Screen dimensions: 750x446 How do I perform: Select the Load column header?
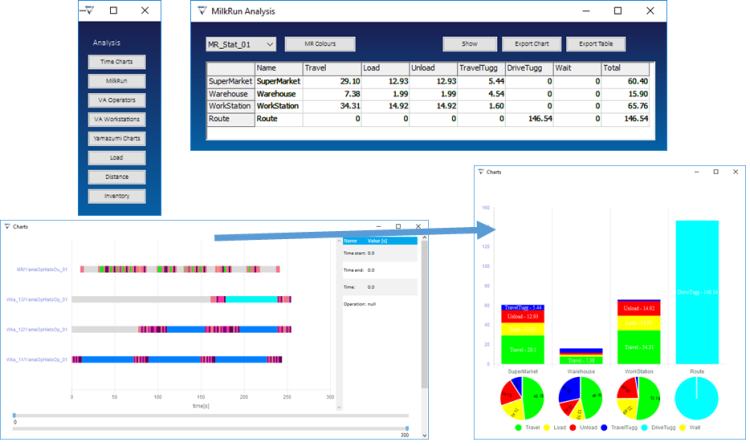click(385, 68)
